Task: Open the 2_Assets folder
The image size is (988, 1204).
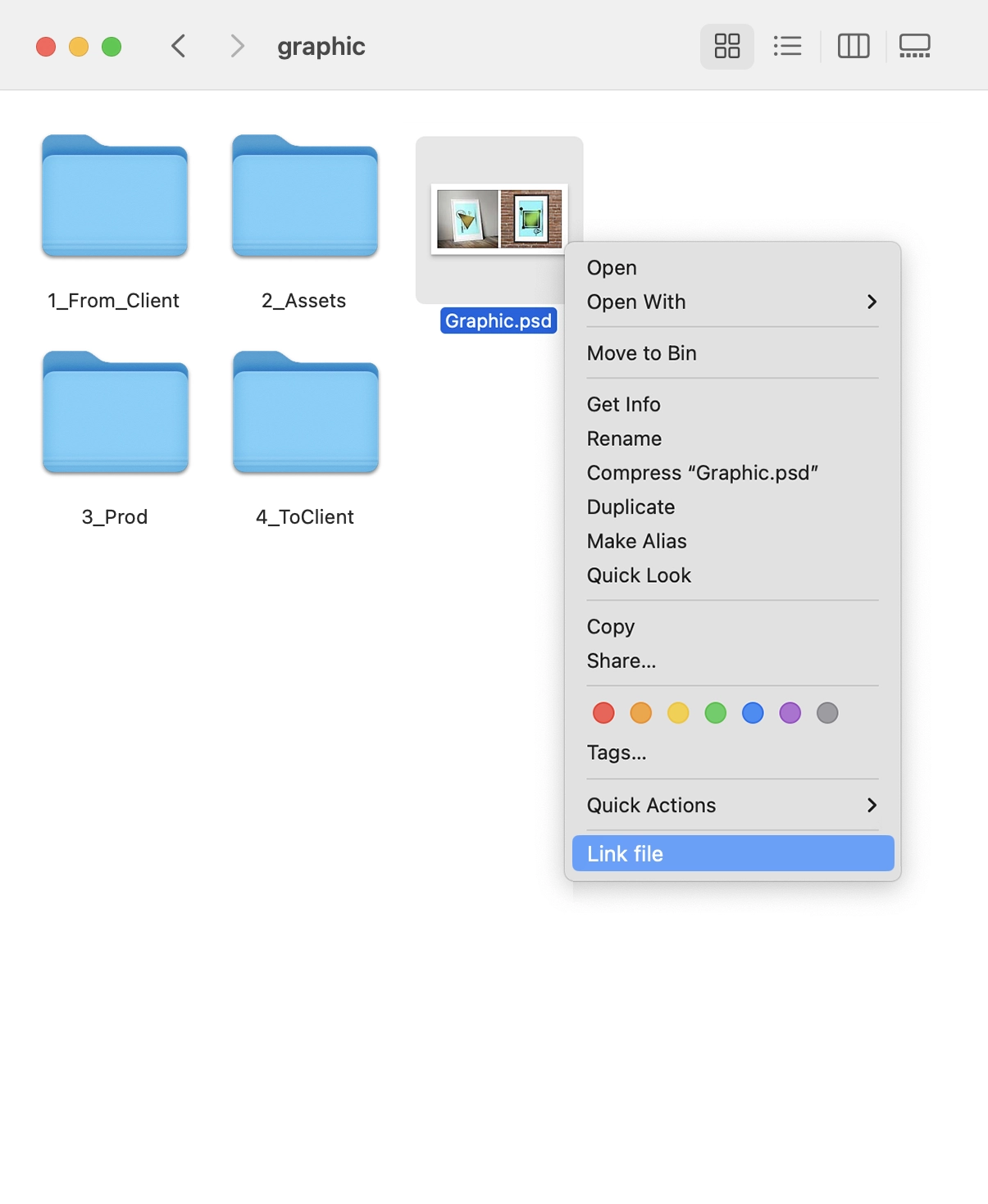Action: 304,197
